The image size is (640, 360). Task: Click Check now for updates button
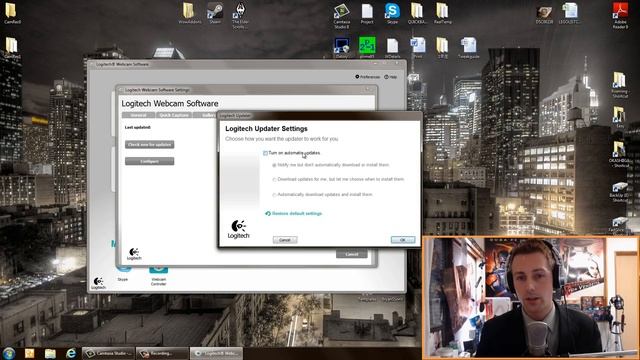(149, 144)
